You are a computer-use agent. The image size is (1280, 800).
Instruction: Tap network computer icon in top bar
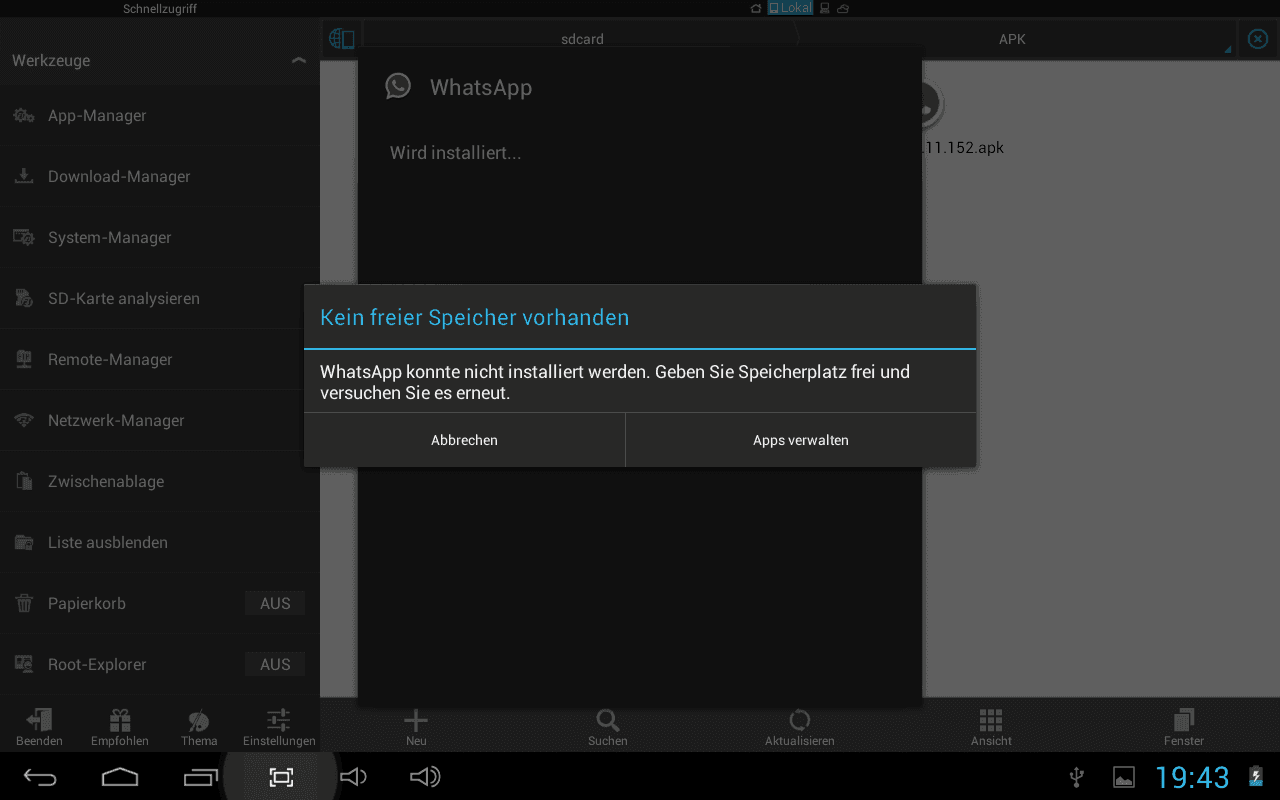point(825,9)
